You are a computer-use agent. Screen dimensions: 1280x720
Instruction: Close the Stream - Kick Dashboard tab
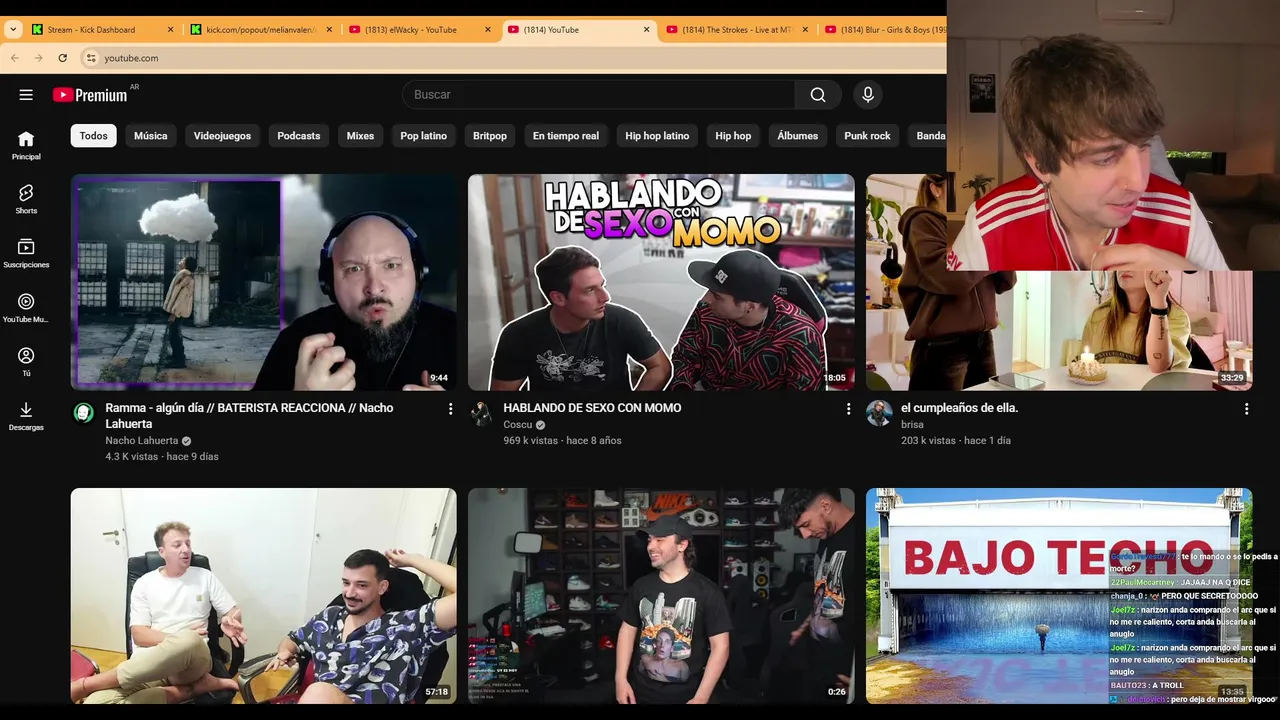170,30
